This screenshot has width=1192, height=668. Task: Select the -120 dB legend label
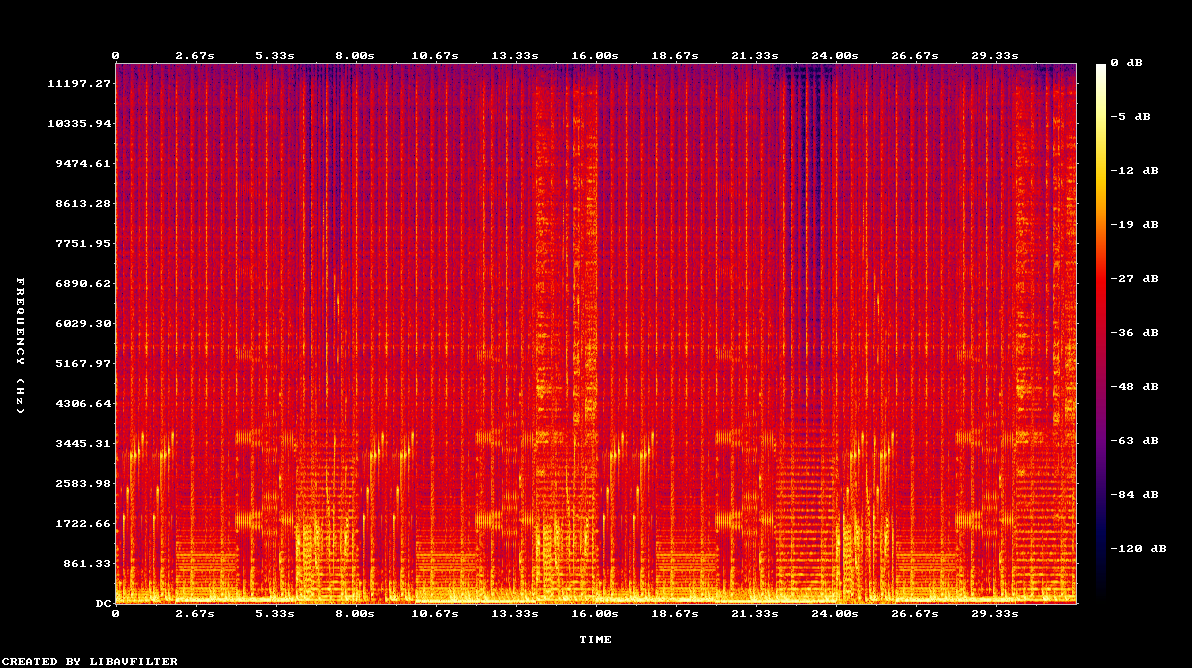coord(1138,549)
